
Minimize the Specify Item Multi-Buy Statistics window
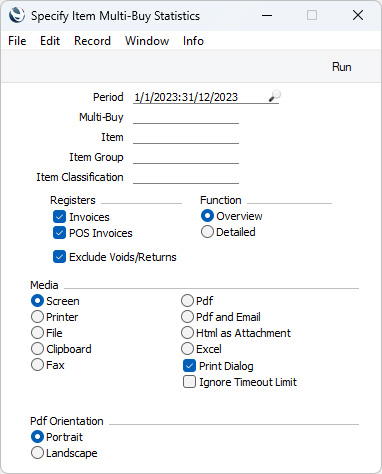267,15
